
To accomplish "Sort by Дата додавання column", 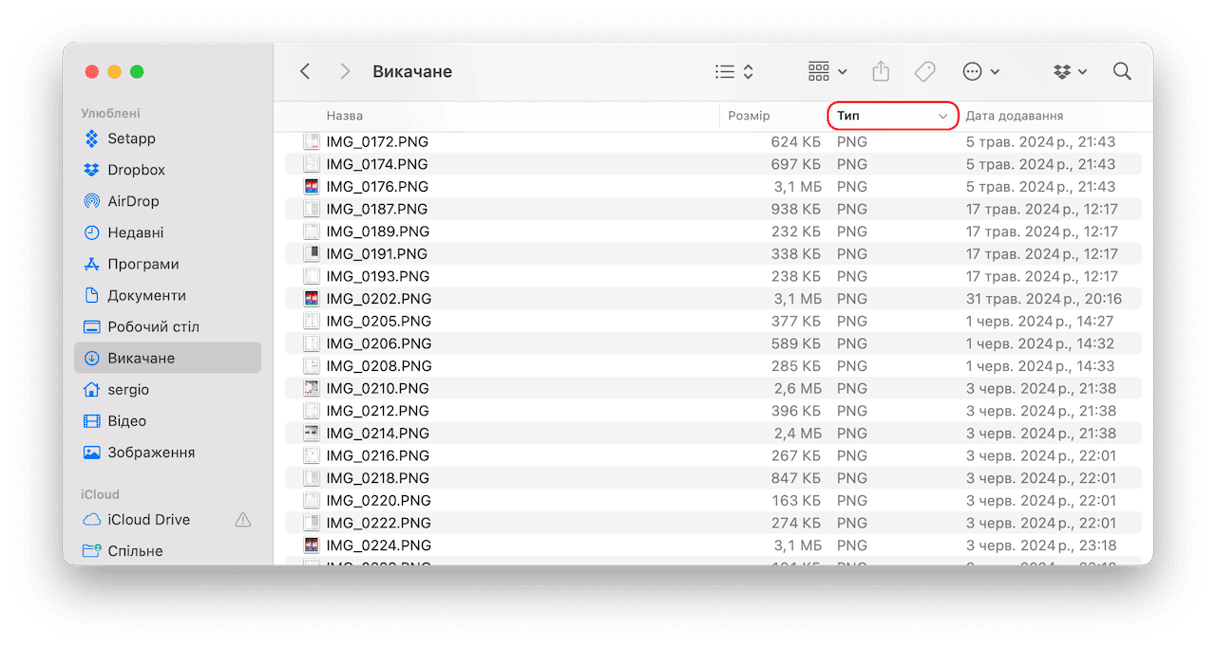I will 1014,116.
